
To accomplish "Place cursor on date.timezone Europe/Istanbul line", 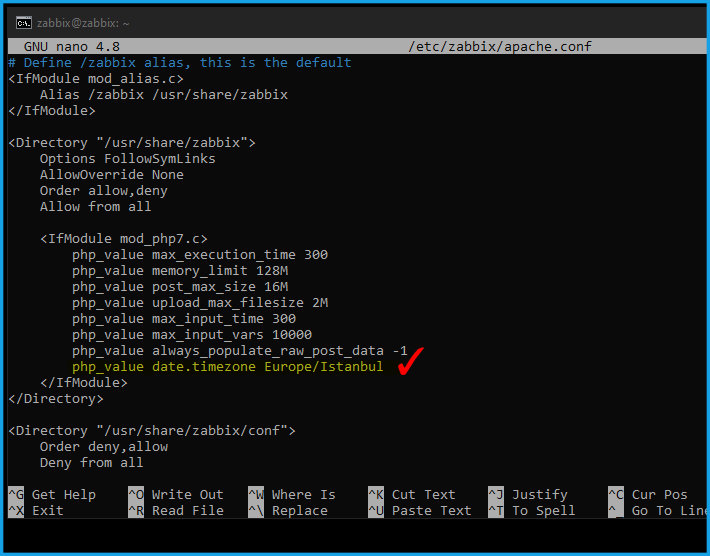I will tap(228, 366).
